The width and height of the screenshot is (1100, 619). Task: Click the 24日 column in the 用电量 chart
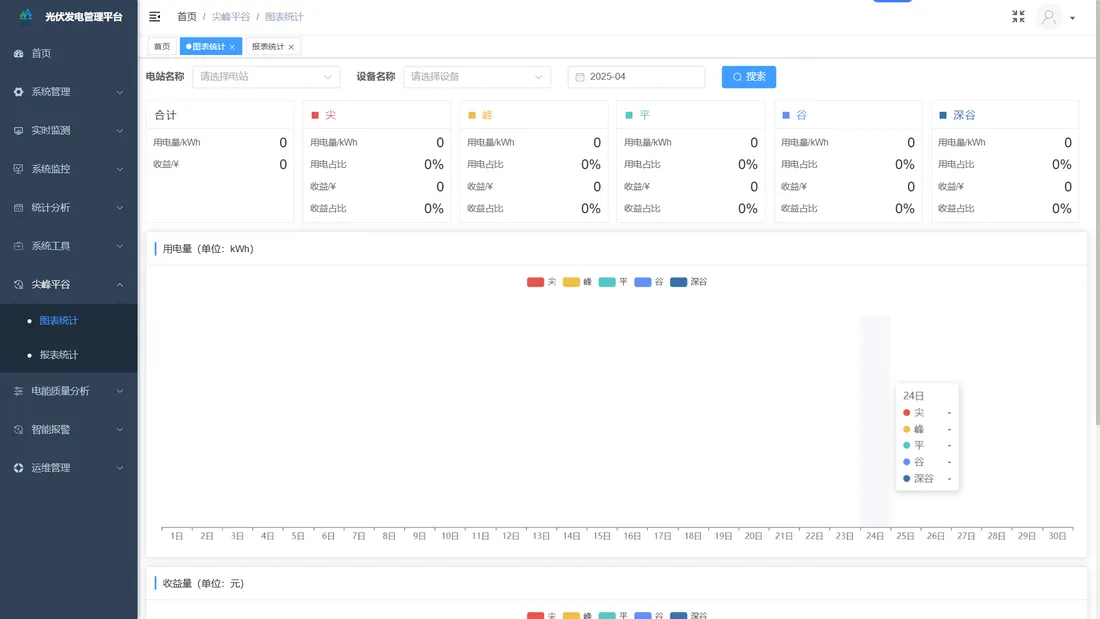coord(876,421)
